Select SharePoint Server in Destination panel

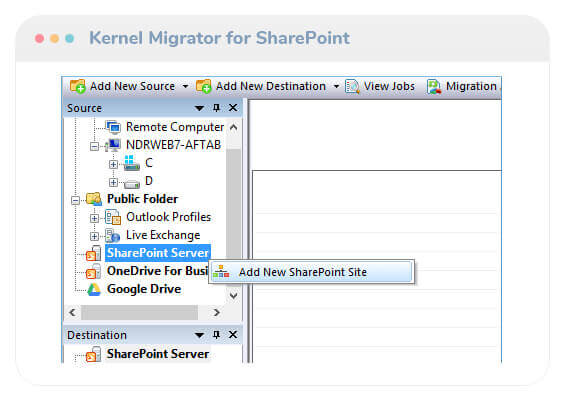(158, 354)
